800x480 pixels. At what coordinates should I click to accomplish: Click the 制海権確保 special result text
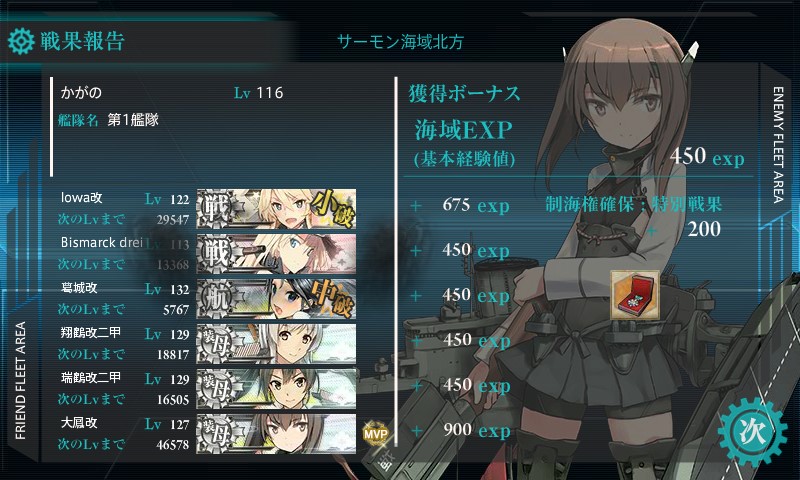[x=633, y=205]
